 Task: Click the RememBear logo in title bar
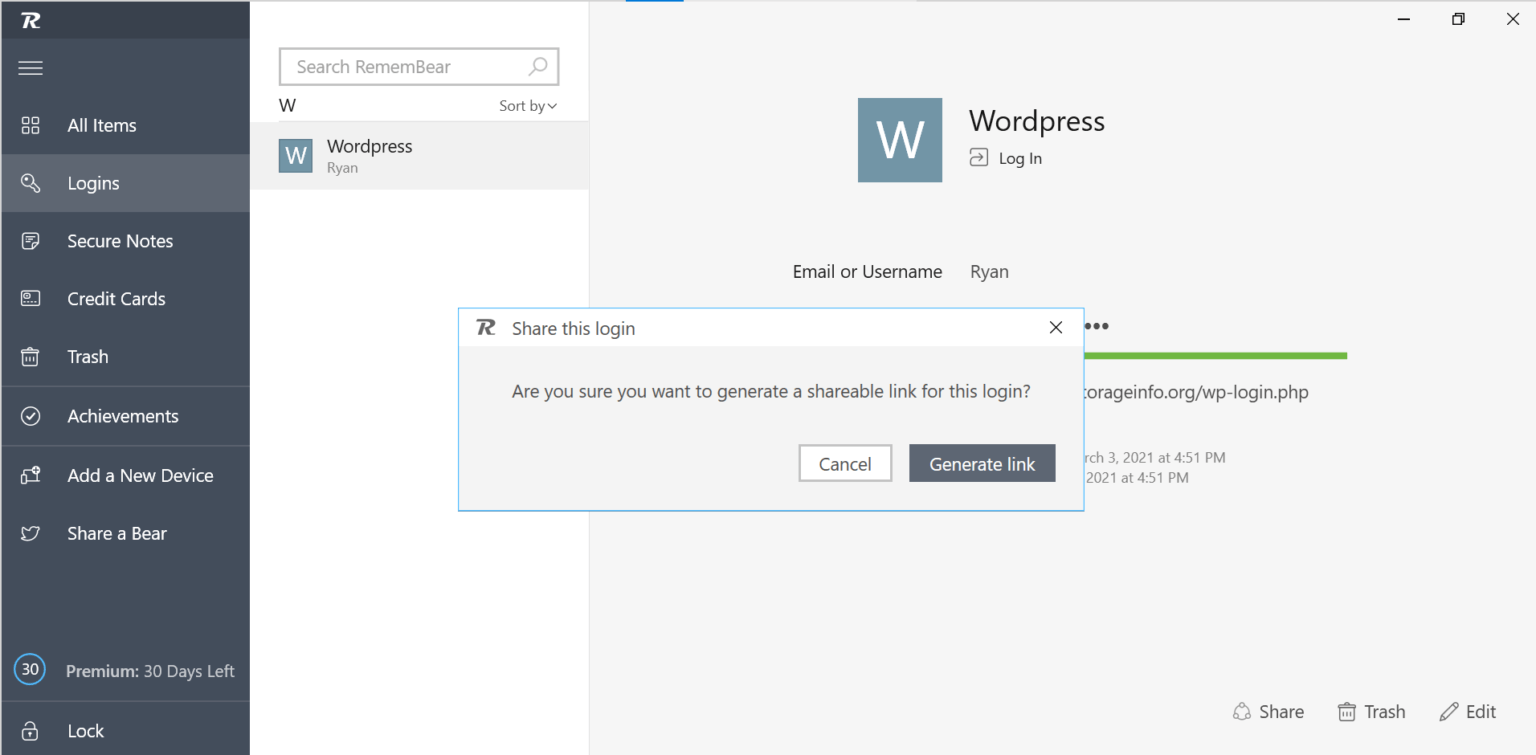31,20
